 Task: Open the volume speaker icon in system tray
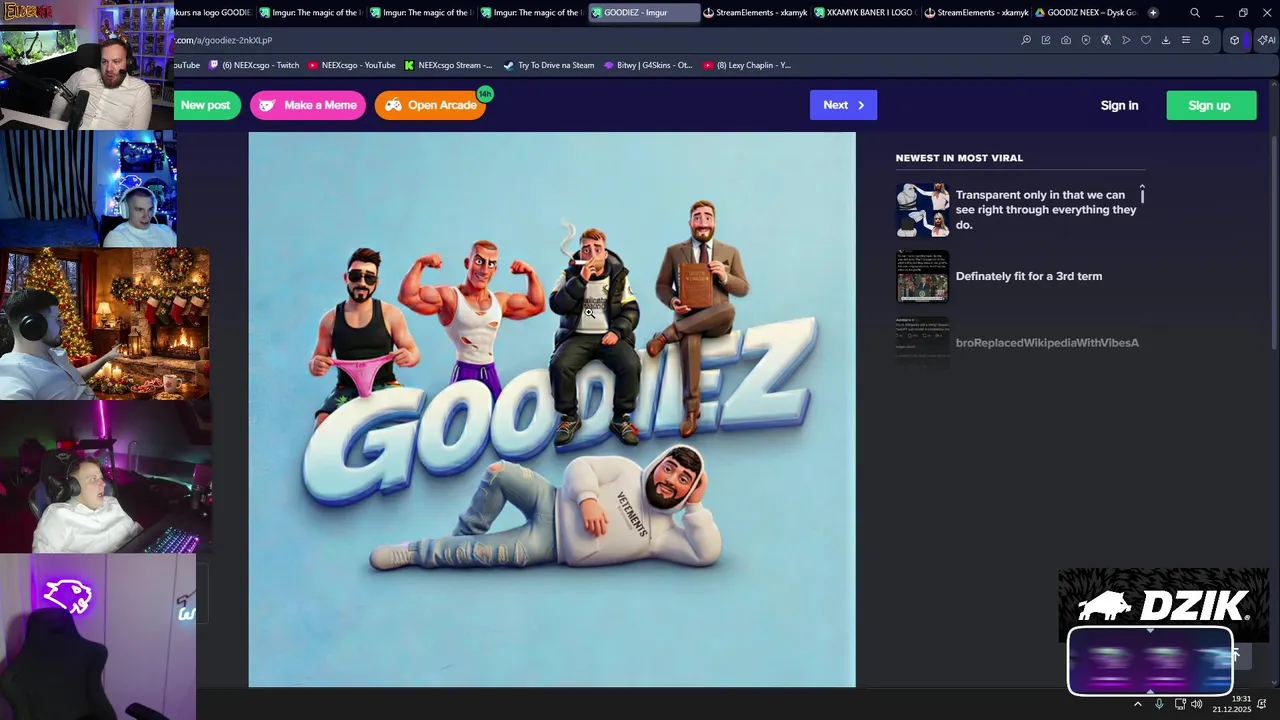click(1197, 704)
